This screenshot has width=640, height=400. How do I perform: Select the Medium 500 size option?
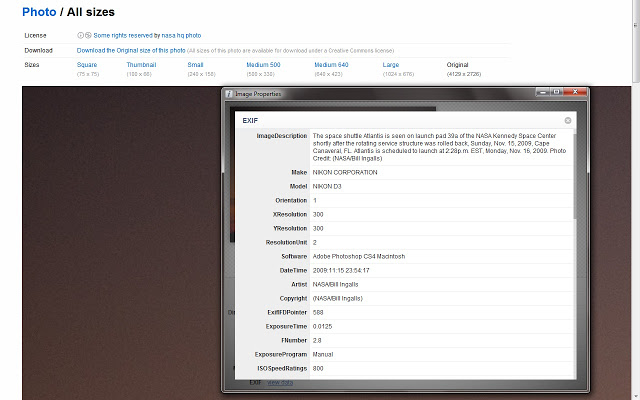[263, 65]
